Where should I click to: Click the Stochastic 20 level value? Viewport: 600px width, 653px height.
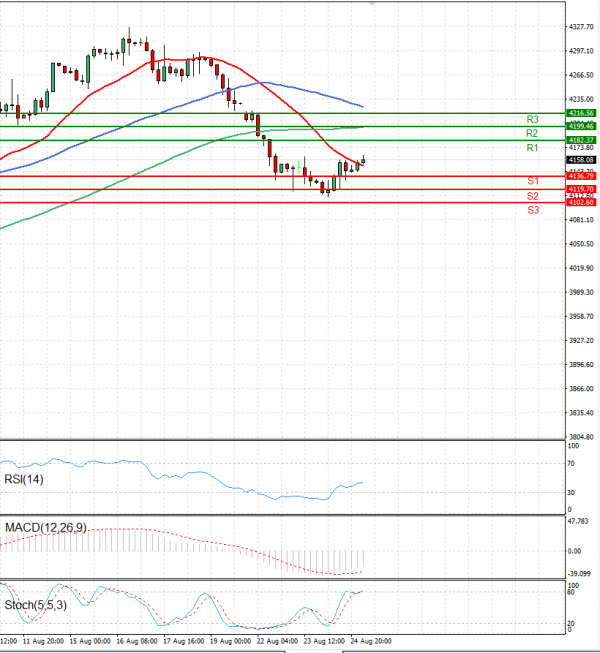click(x=571, y=623)
